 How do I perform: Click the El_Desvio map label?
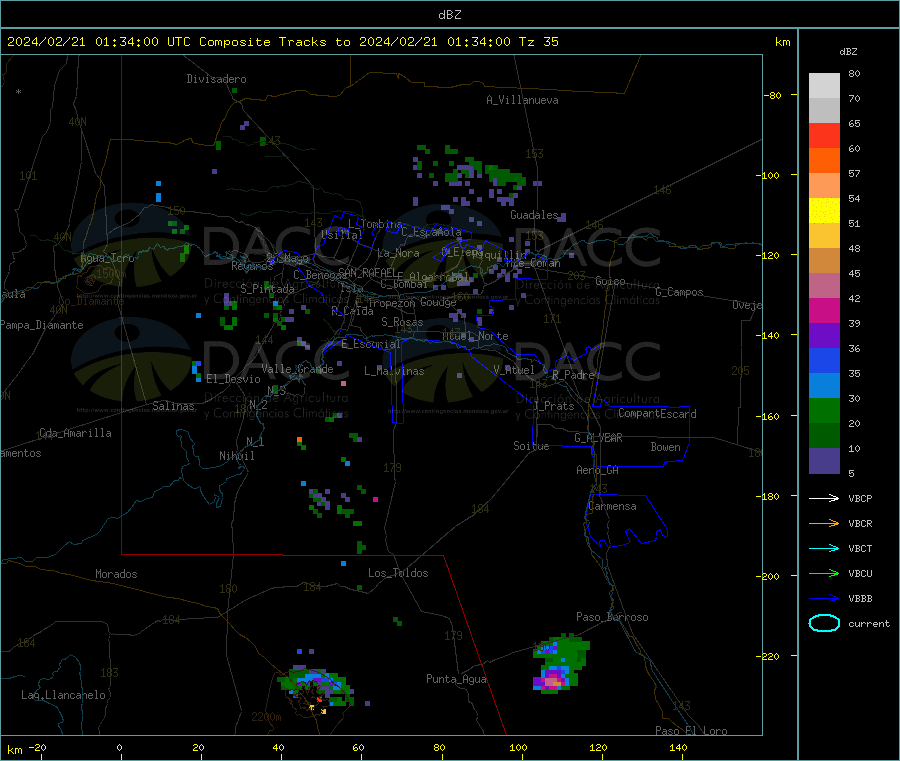(233, 379)
